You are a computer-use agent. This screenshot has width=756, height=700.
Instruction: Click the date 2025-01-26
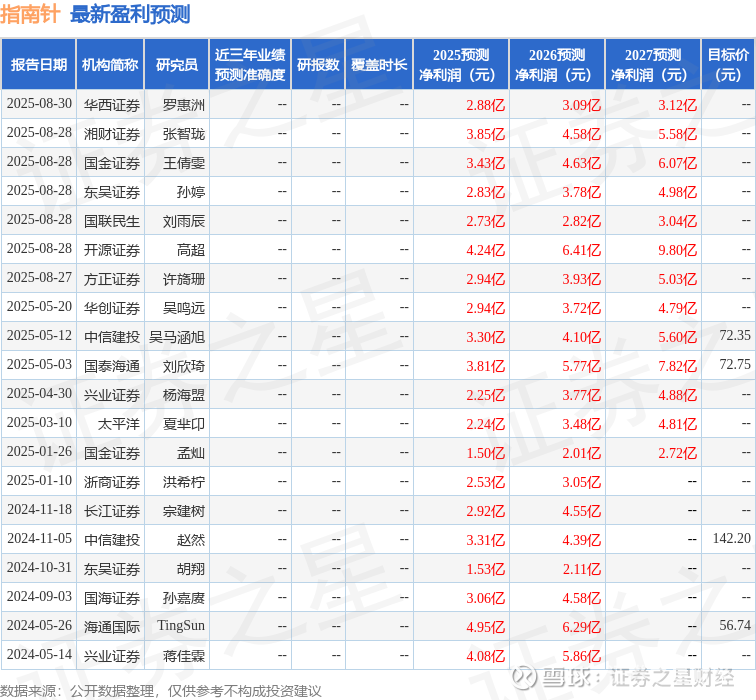(x=39, y=452)
